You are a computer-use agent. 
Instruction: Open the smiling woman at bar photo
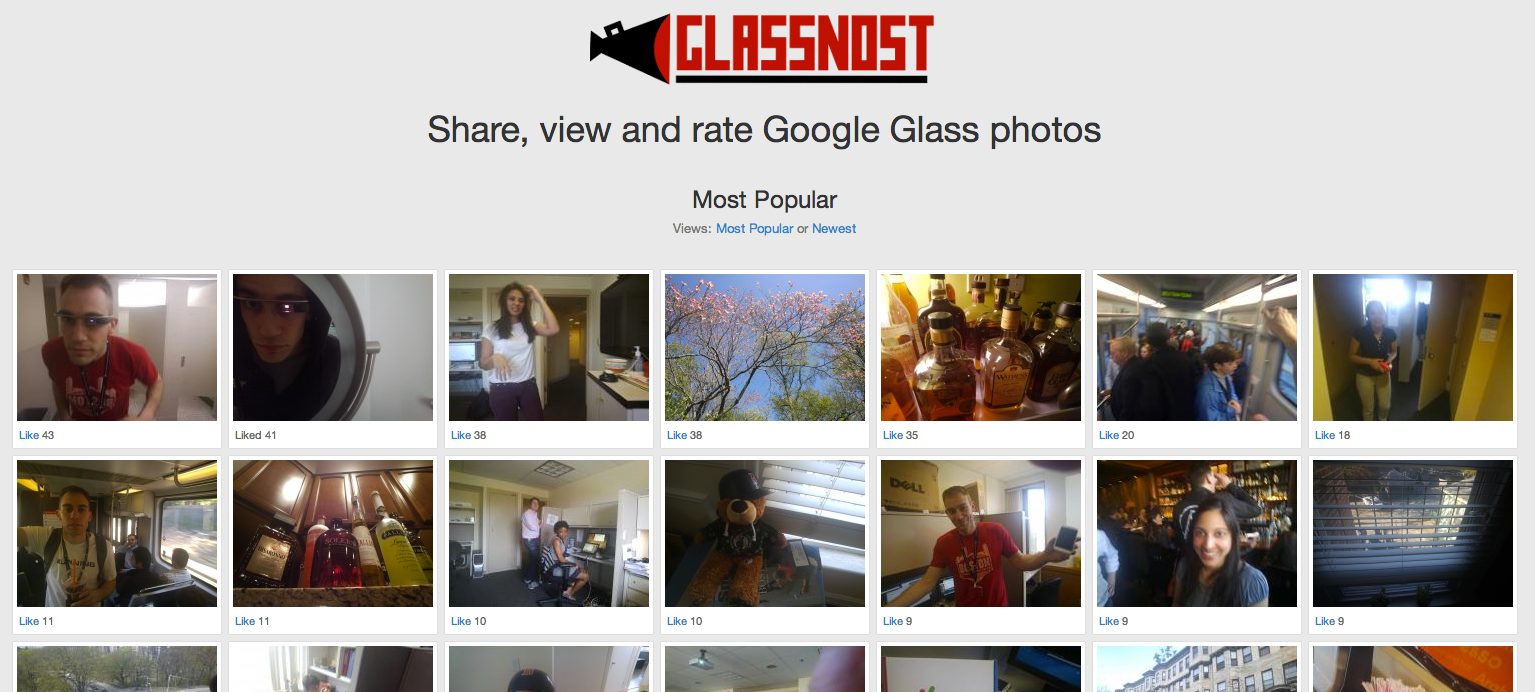1197,533
